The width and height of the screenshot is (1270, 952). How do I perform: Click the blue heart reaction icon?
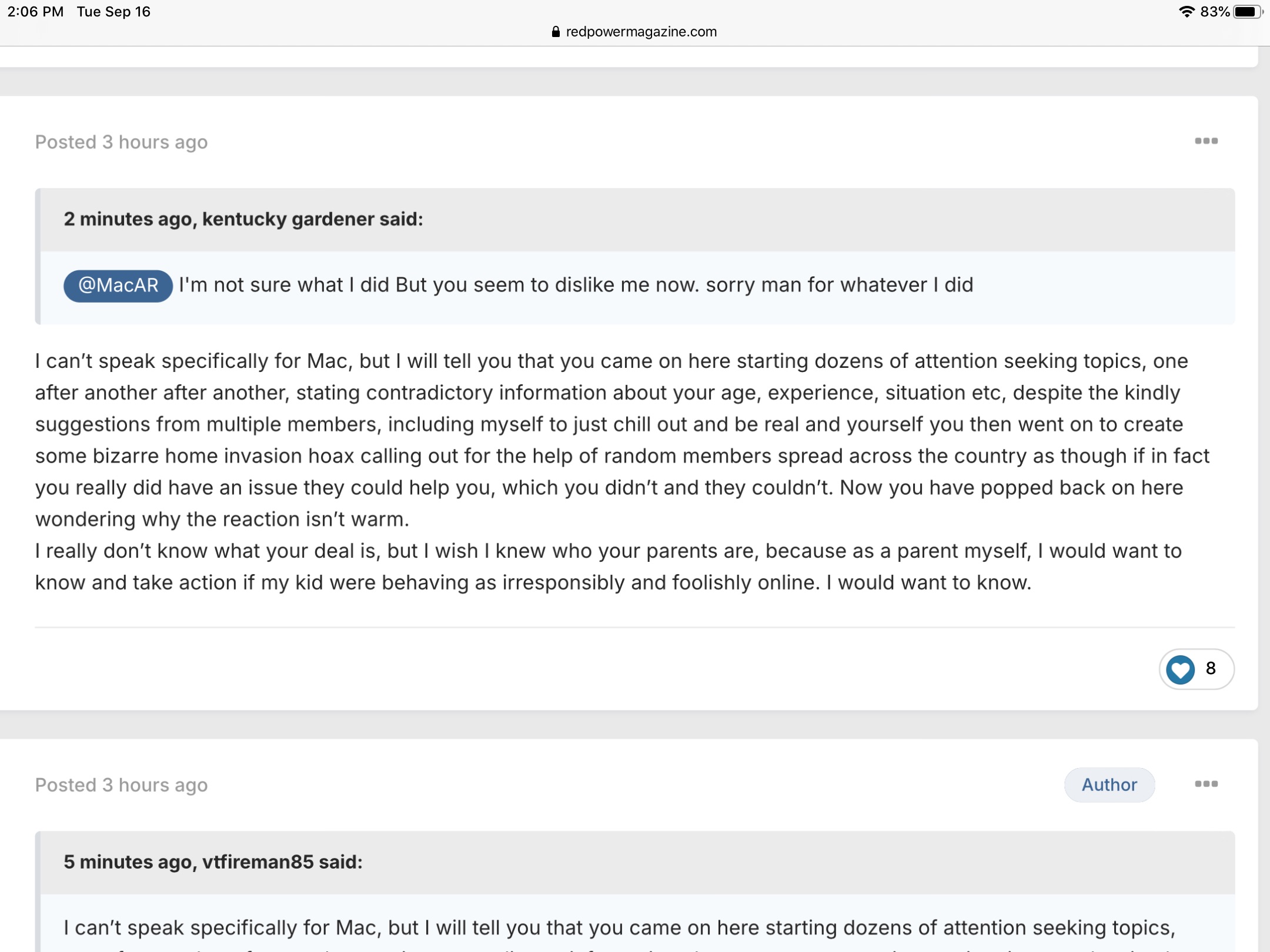click(x=1180, y=669)
